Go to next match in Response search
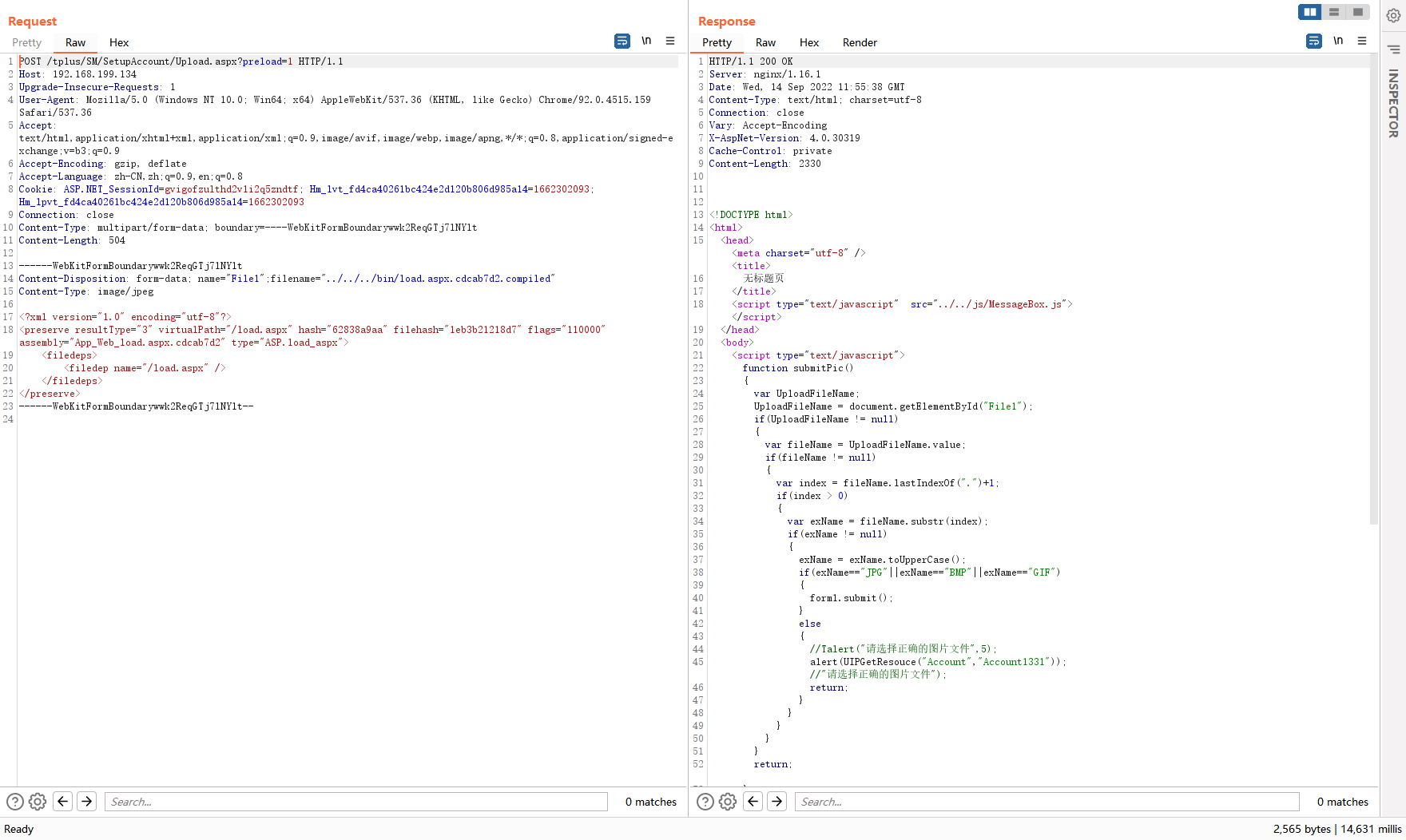Image resolution: width=1406 pixels, height=840 pixels. tap(777, 801)
